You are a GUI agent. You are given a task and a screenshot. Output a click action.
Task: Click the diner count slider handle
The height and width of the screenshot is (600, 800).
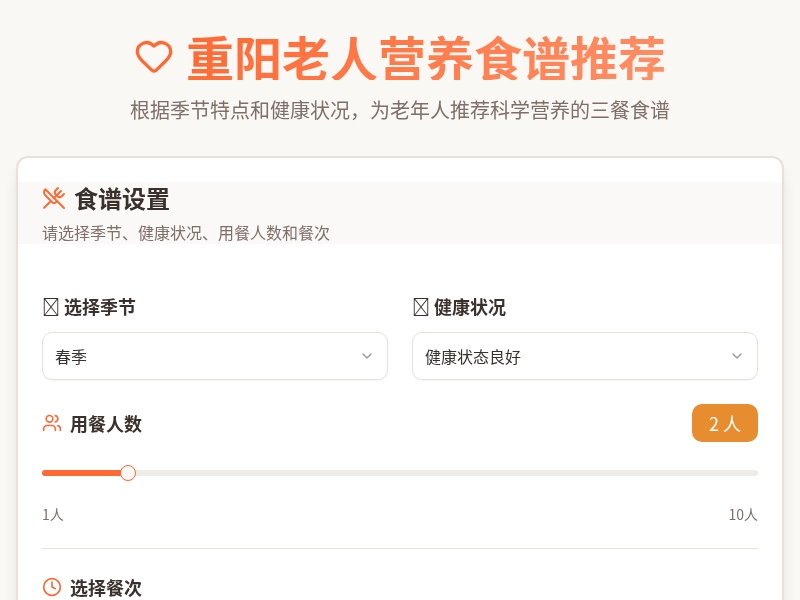(x=128, y=473)
